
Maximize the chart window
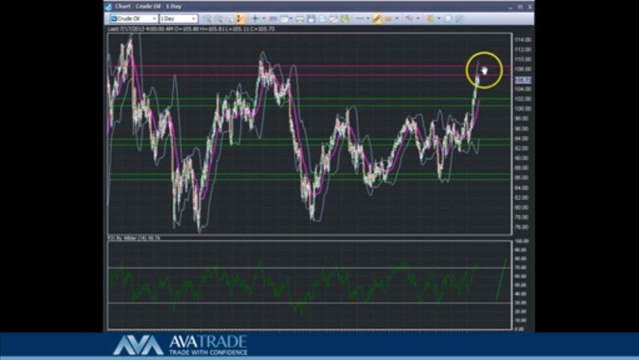(520, 7)
